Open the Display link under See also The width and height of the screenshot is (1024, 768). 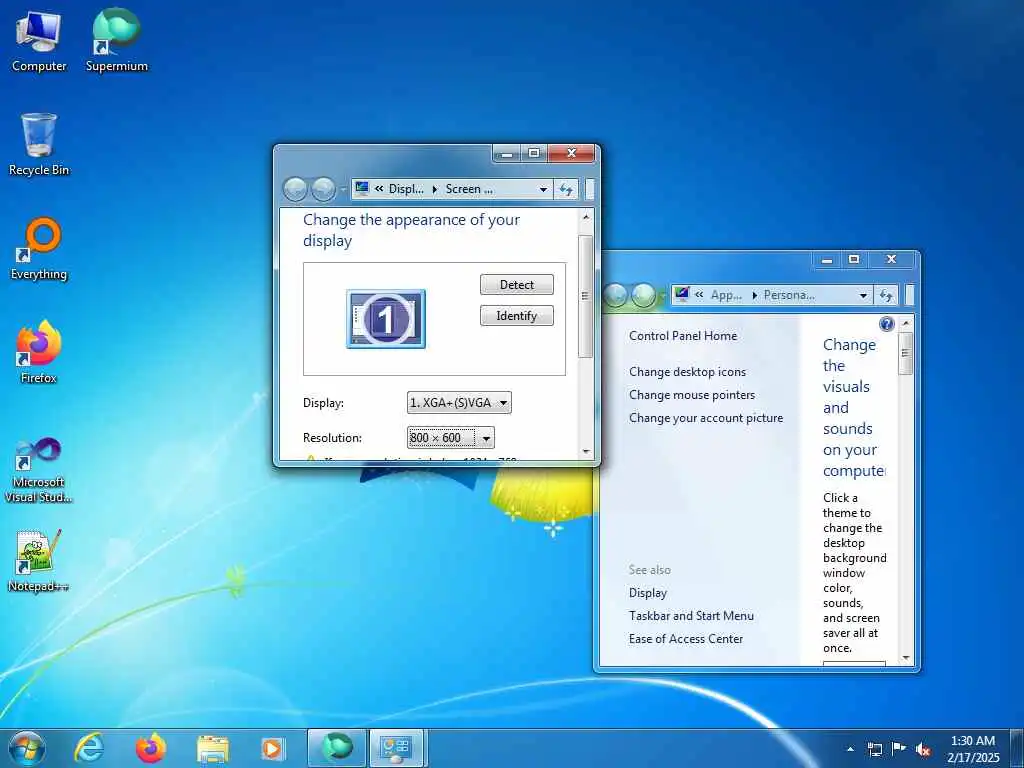[x=648, y=593]
